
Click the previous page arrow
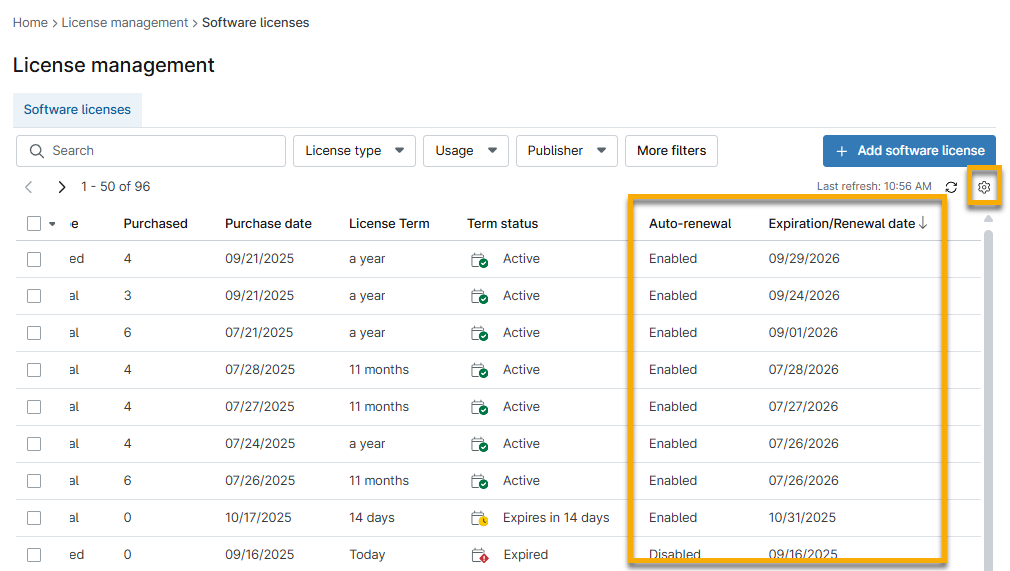point(29,187)
